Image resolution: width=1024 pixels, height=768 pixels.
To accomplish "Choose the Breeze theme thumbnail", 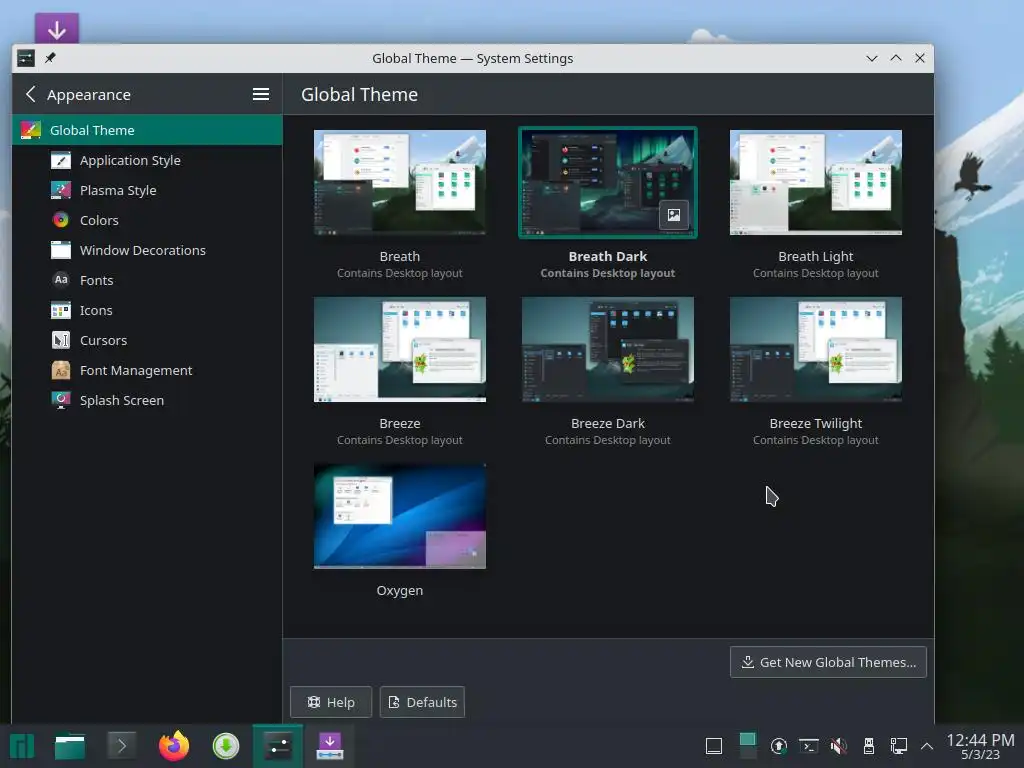I will [x=400, y=349].
